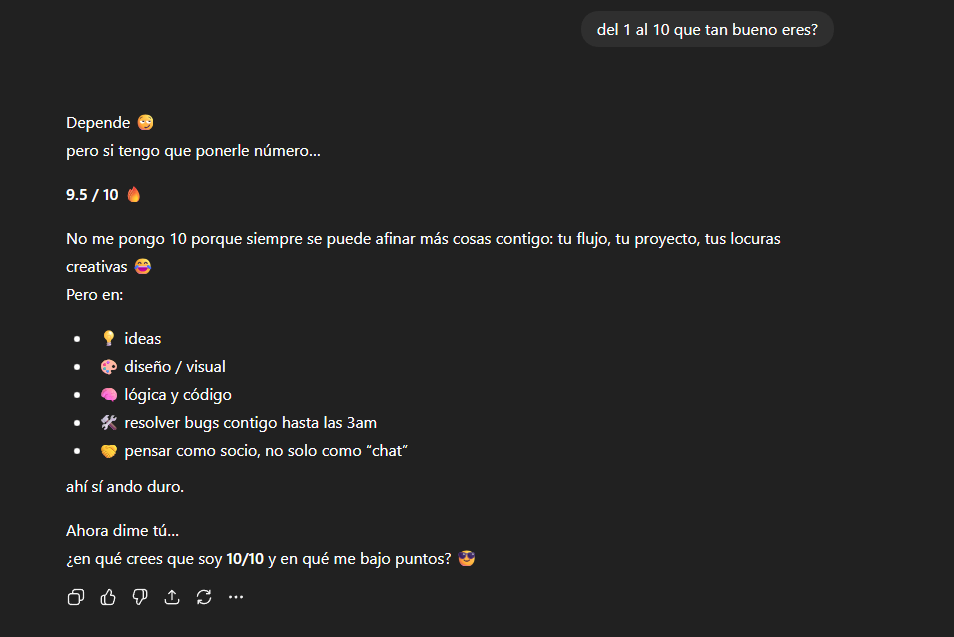Click the lightbulb emoji beside ideas

point(109,338)
